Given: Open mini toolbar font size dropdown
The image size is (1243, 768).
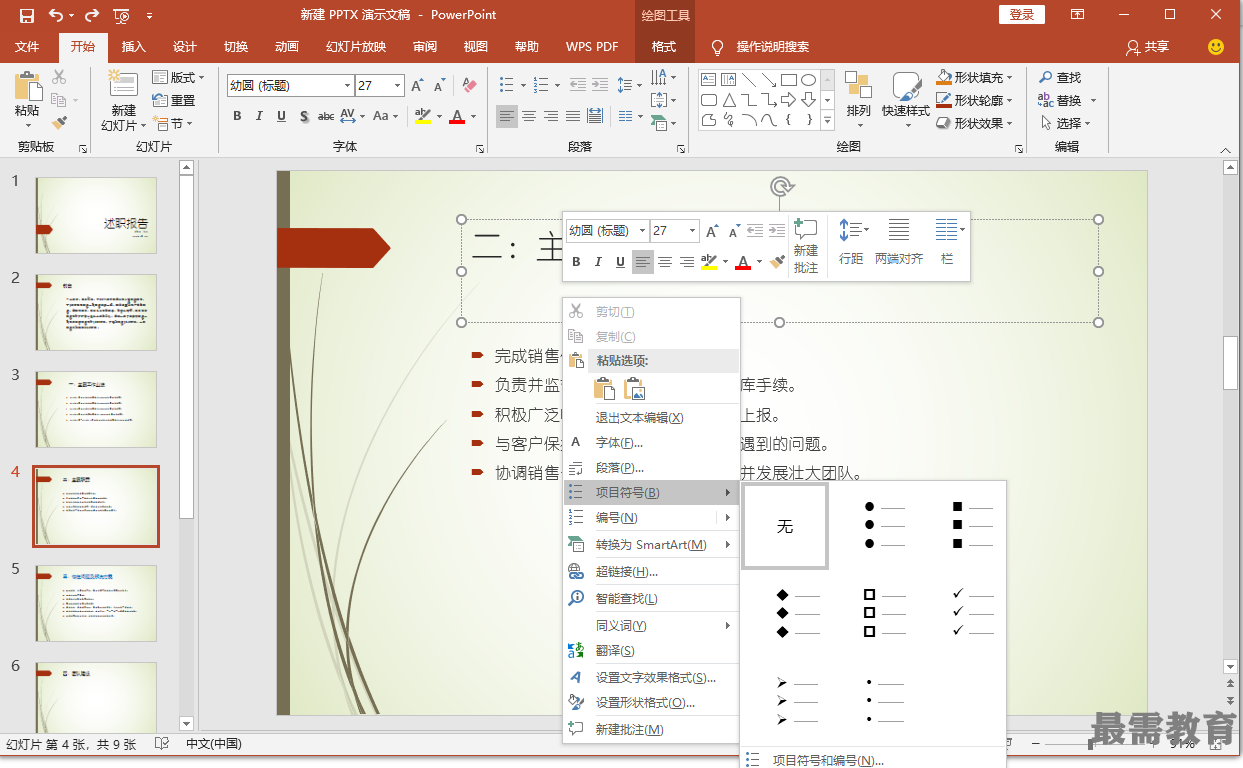Looking at the screenshot, I should pos(692,231).
